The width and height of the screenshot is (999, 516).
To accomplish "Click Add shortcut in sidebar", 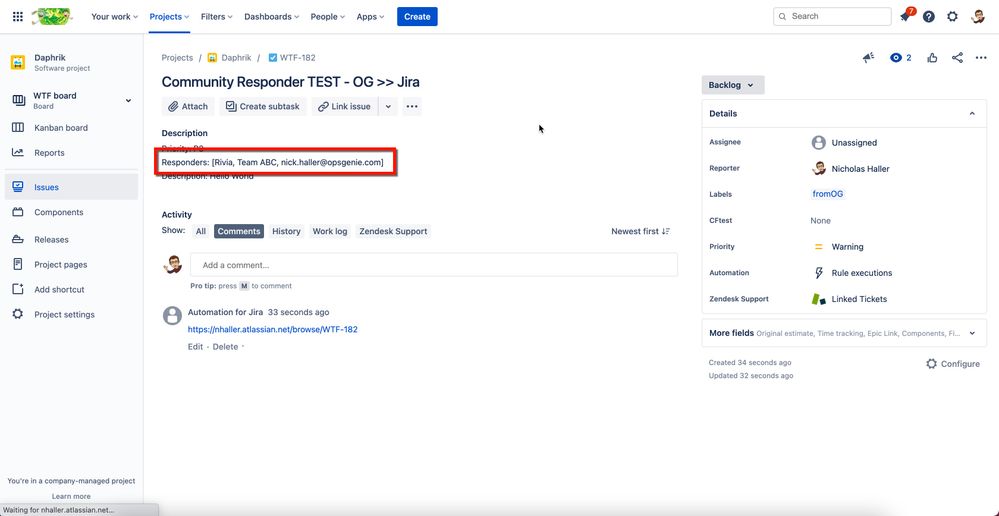I will click(x=71, y=289).
